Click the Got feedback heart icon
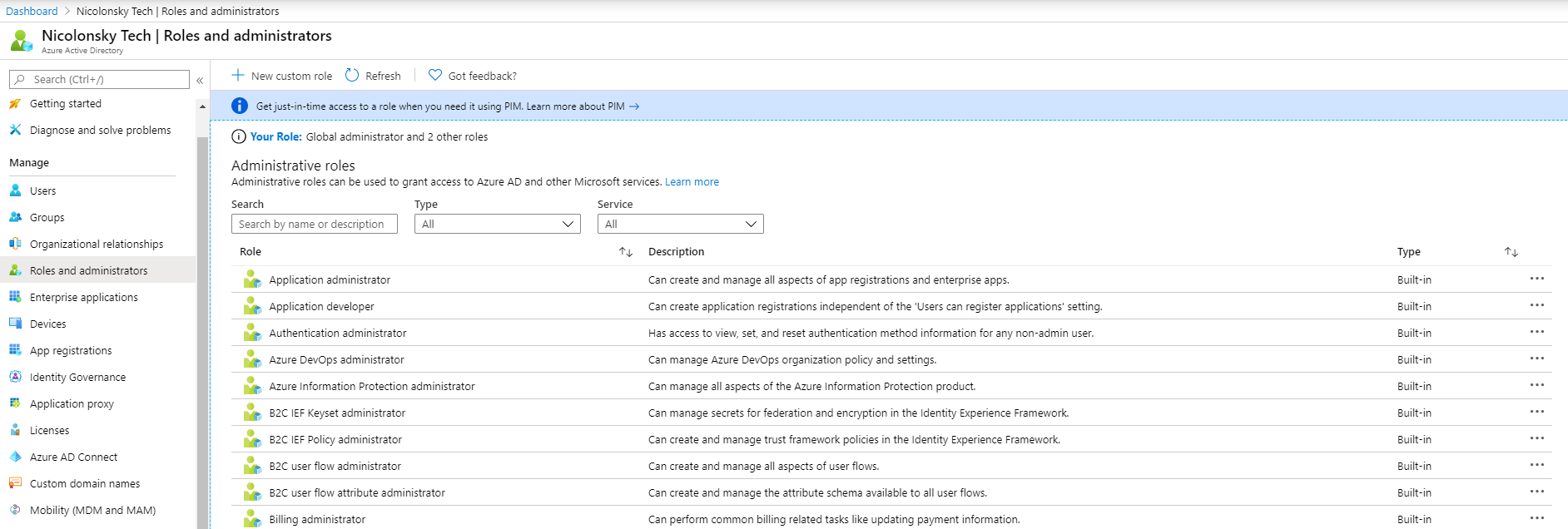This screenshot has width=1568, height=529. 435,75
